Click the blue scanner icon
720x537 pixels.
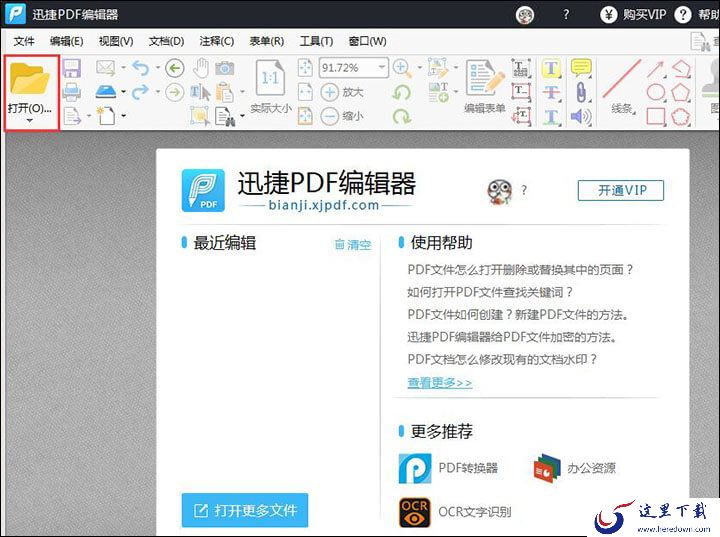tap(106, 92)
